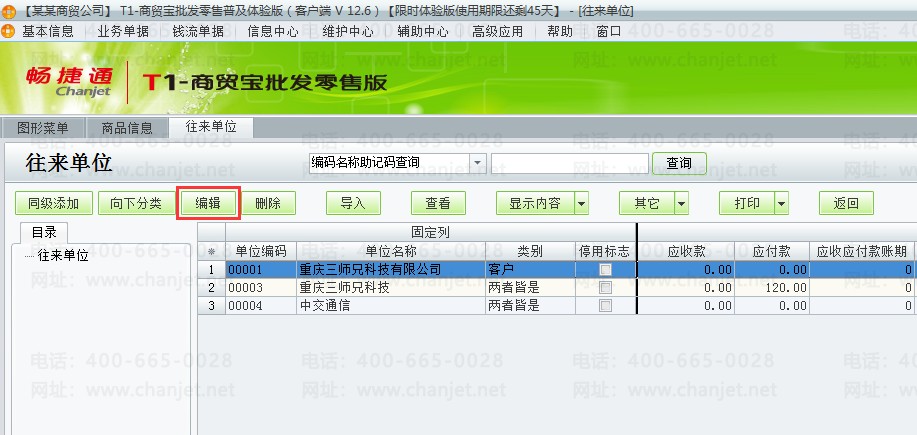Screen dimensions: 917x435
Task: Expand the 打印 dropdown arrow
Action: 781,203
